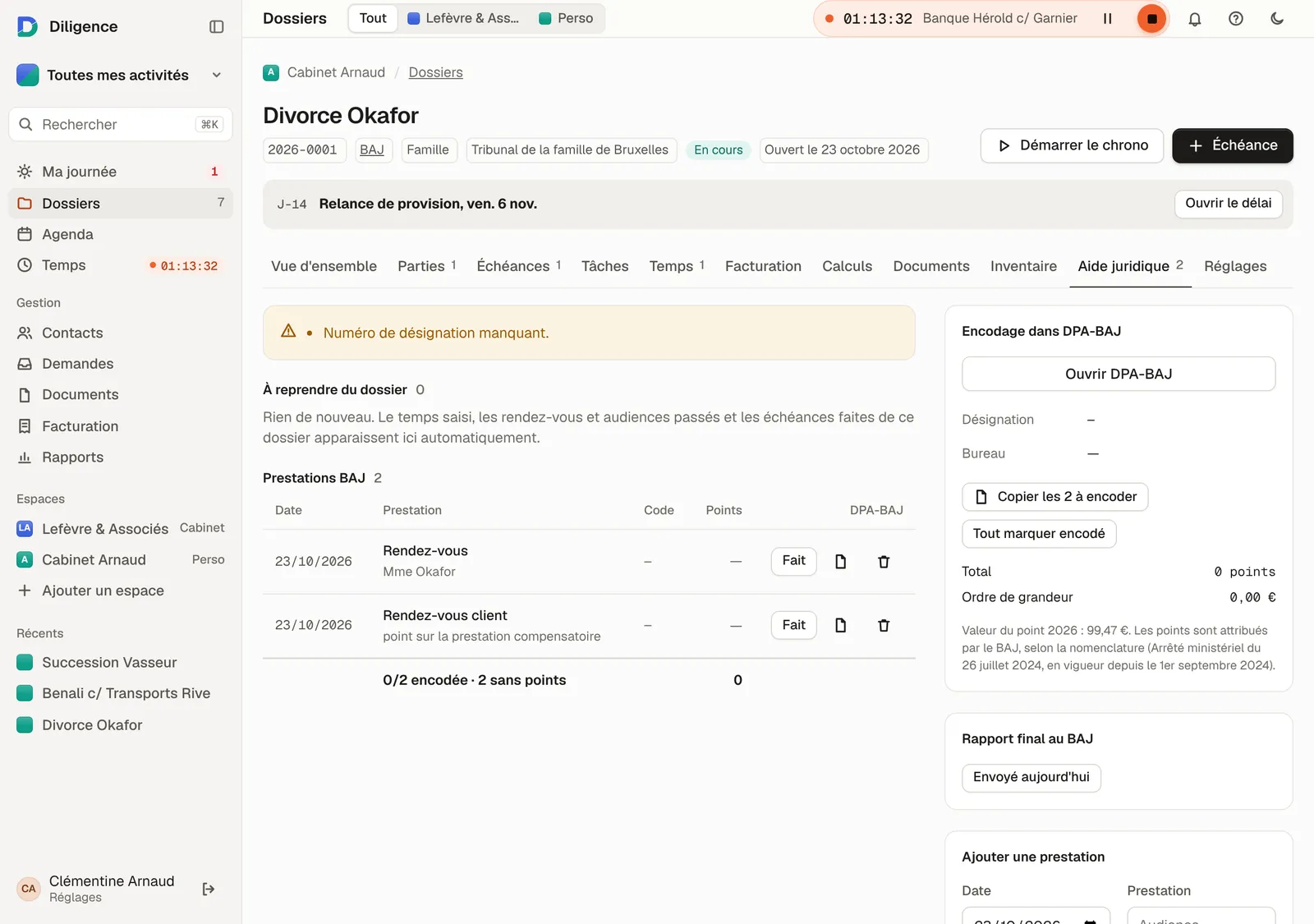This screenshot has width=1314, height=924.
Task: Go to Demandes
Action: tap(120, 364)
